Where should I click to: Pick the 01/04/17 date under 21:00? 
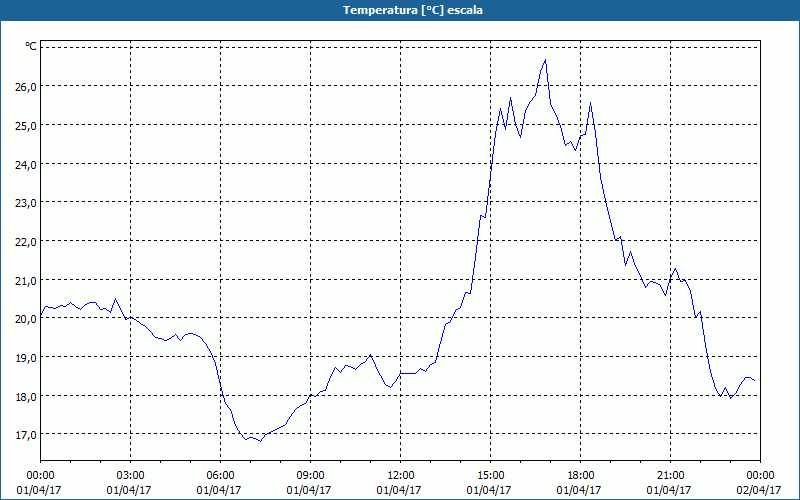(x=669, y=490)
